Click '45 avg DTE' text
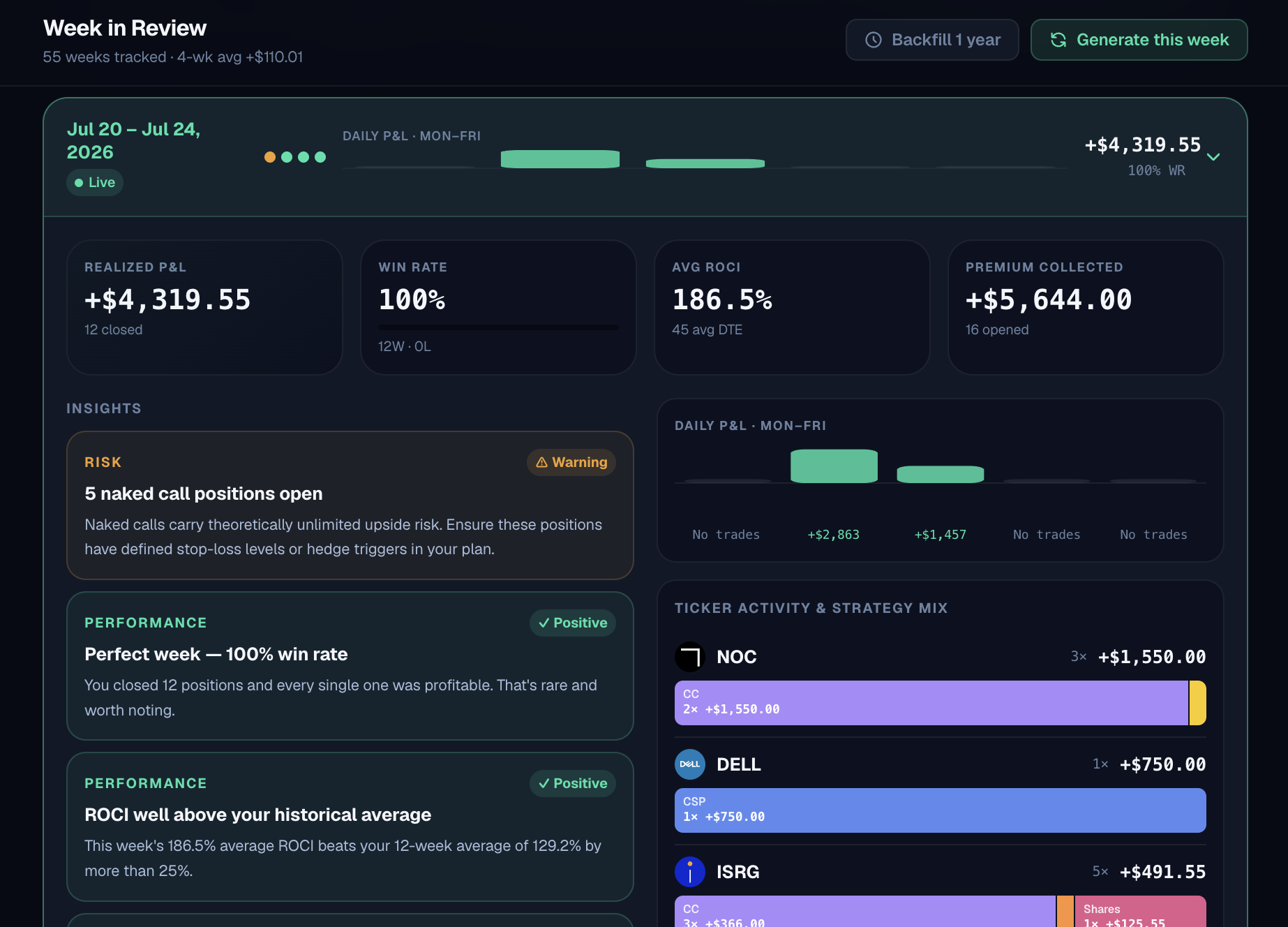 (707, 329)
